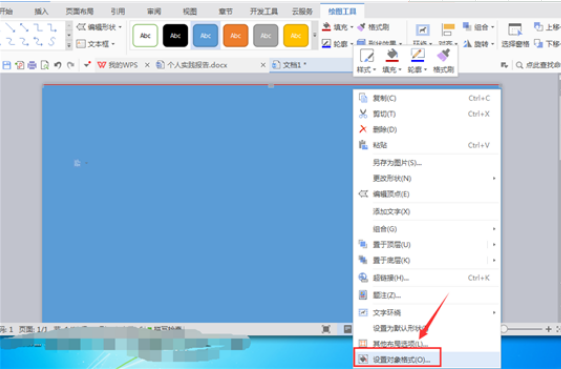Viewport: 561px width, 369px height.
Task: Click the Undo arrow icon
Action: click(58, 65)
